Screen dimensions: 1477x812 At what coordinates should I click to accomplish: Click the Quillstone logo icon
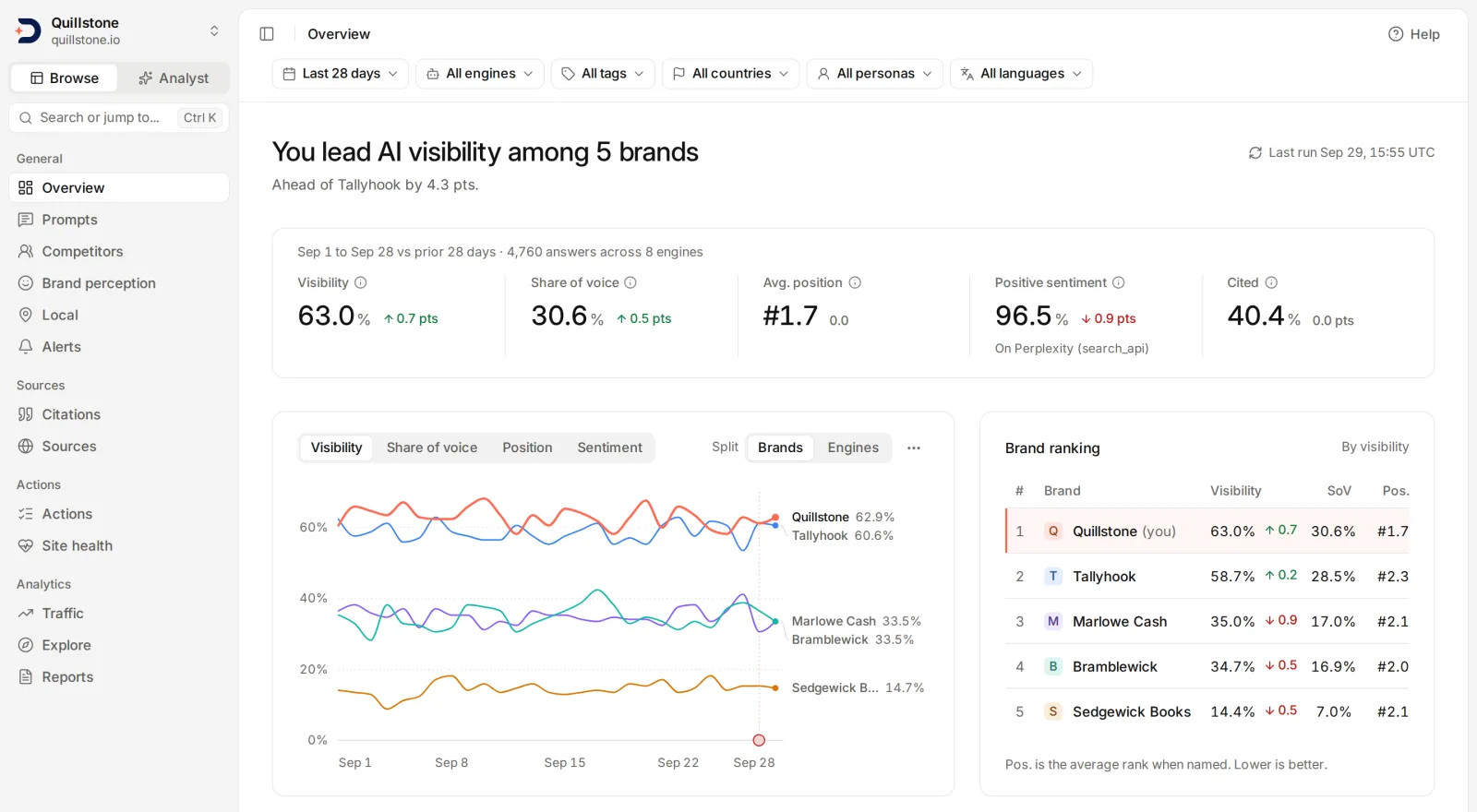click(28, 31)
